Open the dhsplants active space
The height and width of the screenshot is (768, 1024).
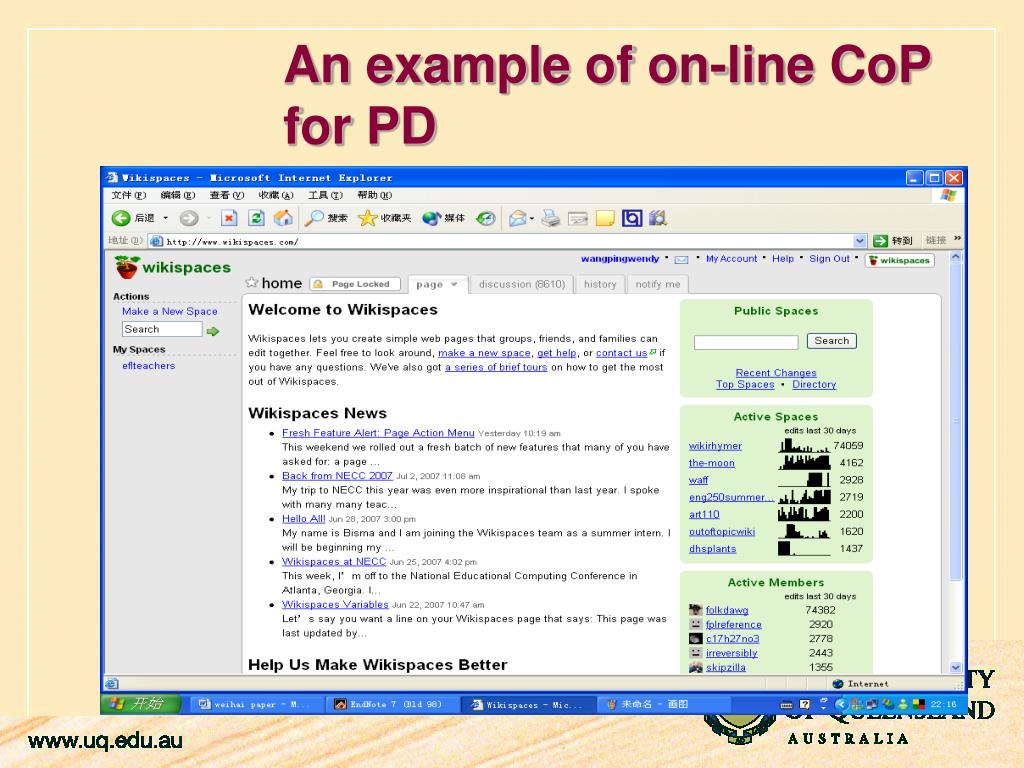click(x=712, y=549)
